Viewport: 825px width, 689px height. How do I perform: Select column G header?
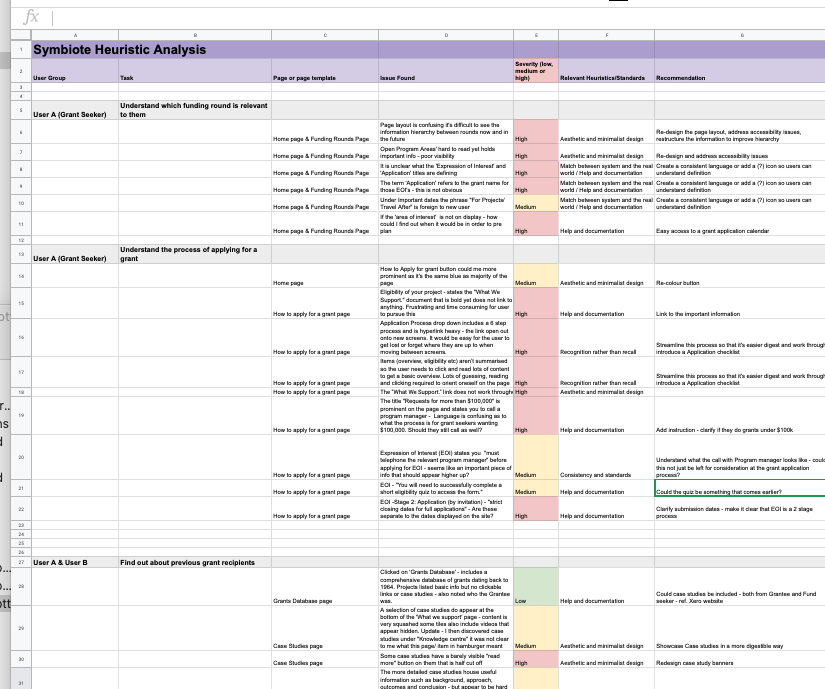coord(740,35)
